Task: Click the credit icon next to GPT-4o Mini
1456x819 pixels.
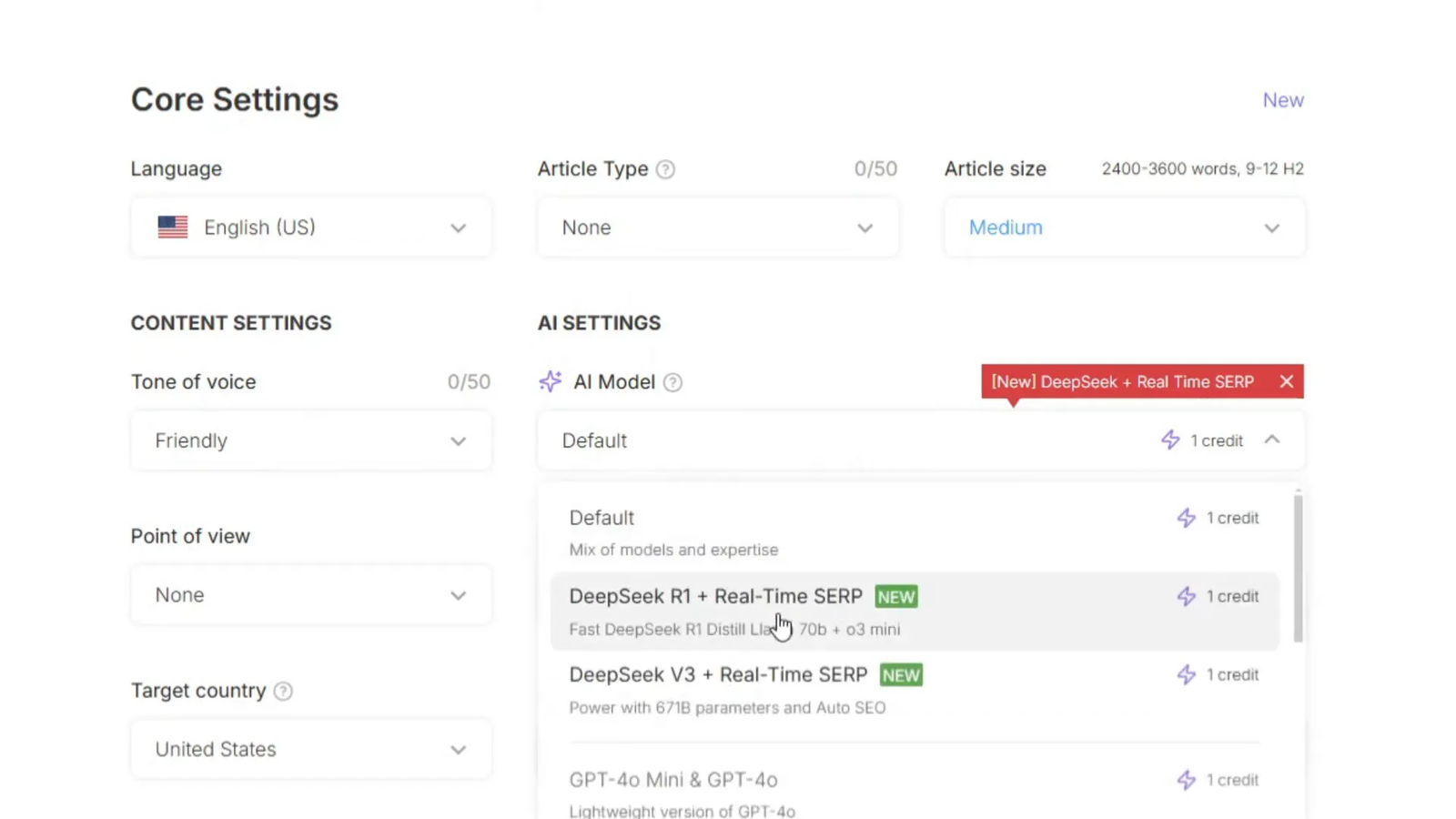Action: [x=1186, y=780]
